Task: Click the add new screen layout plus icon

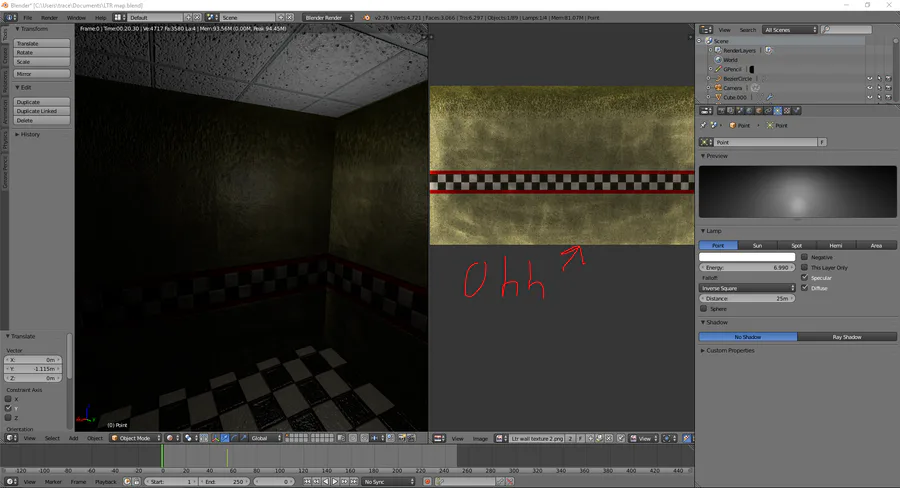Action: 188,18
